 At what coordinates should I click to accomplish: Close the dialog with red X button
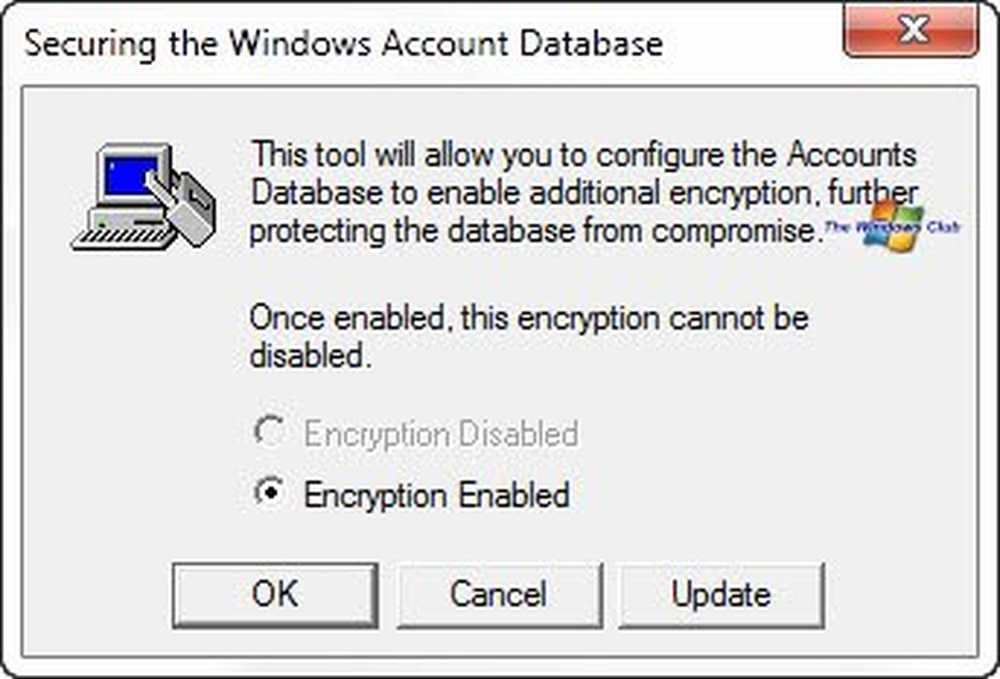tap(911, 29)
